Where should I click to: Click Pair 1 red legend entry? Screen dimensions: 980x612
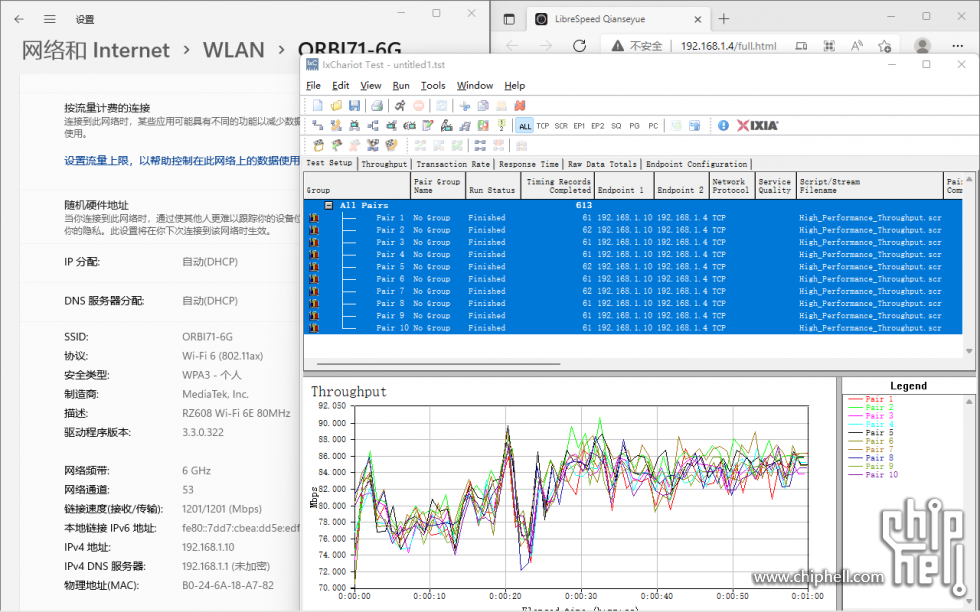871,399
